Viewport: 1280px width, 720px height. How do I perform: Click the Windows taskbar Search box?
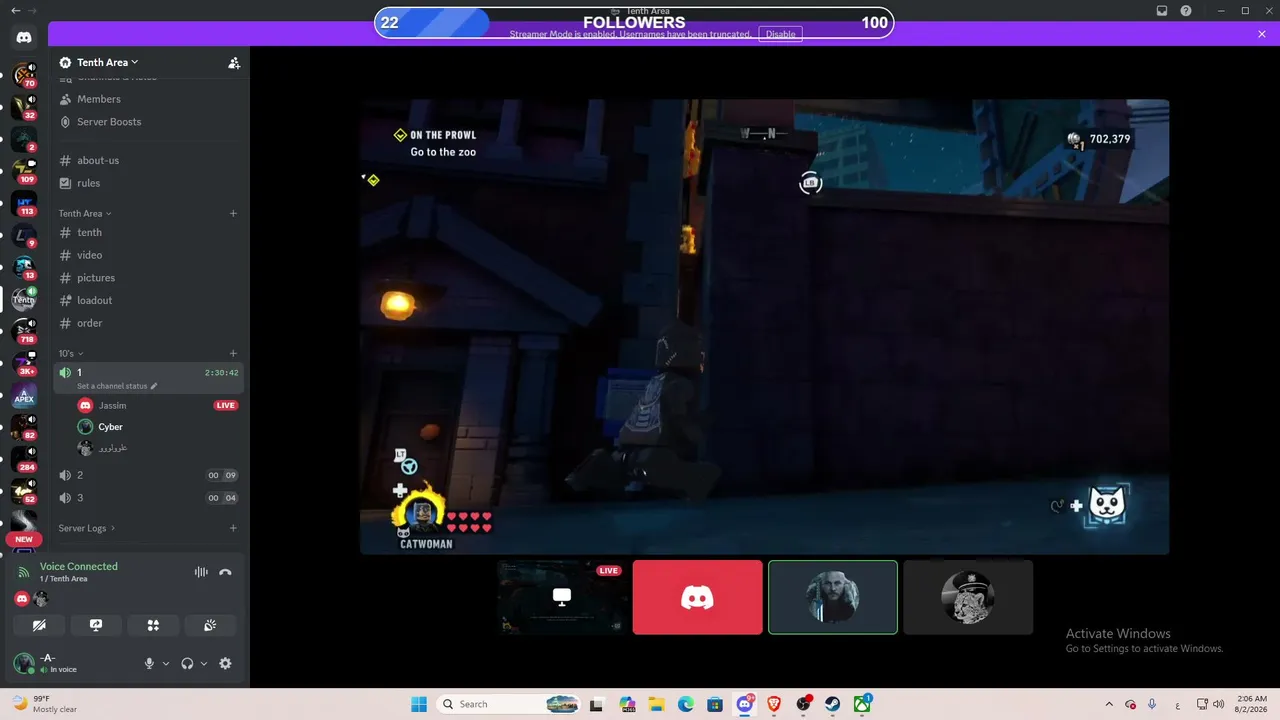pyautogui.click(x=510, y=704)
